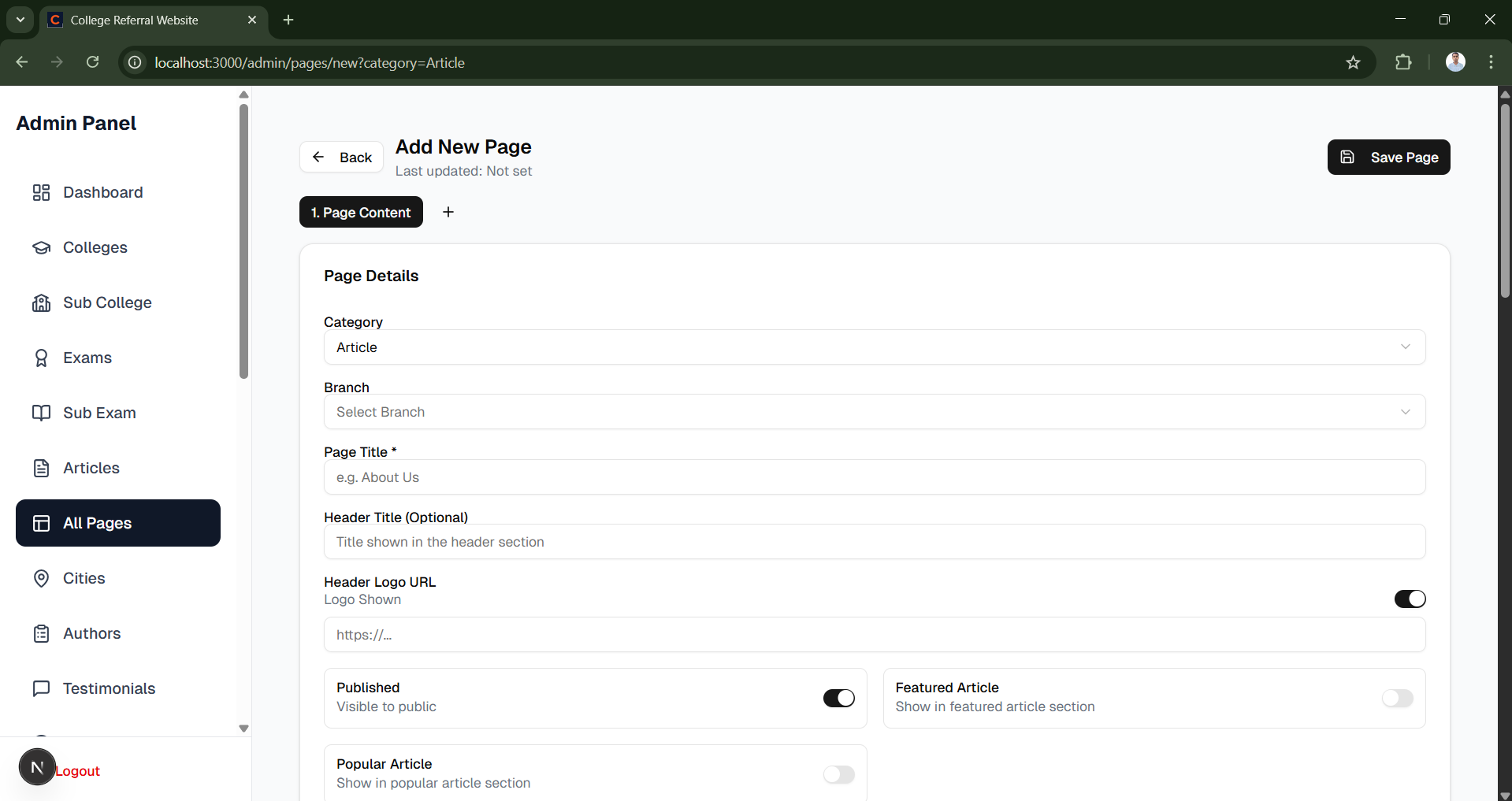Click the Sub Exam open book icon
This screenshot has height=801, width=1512.
point(41,413)
